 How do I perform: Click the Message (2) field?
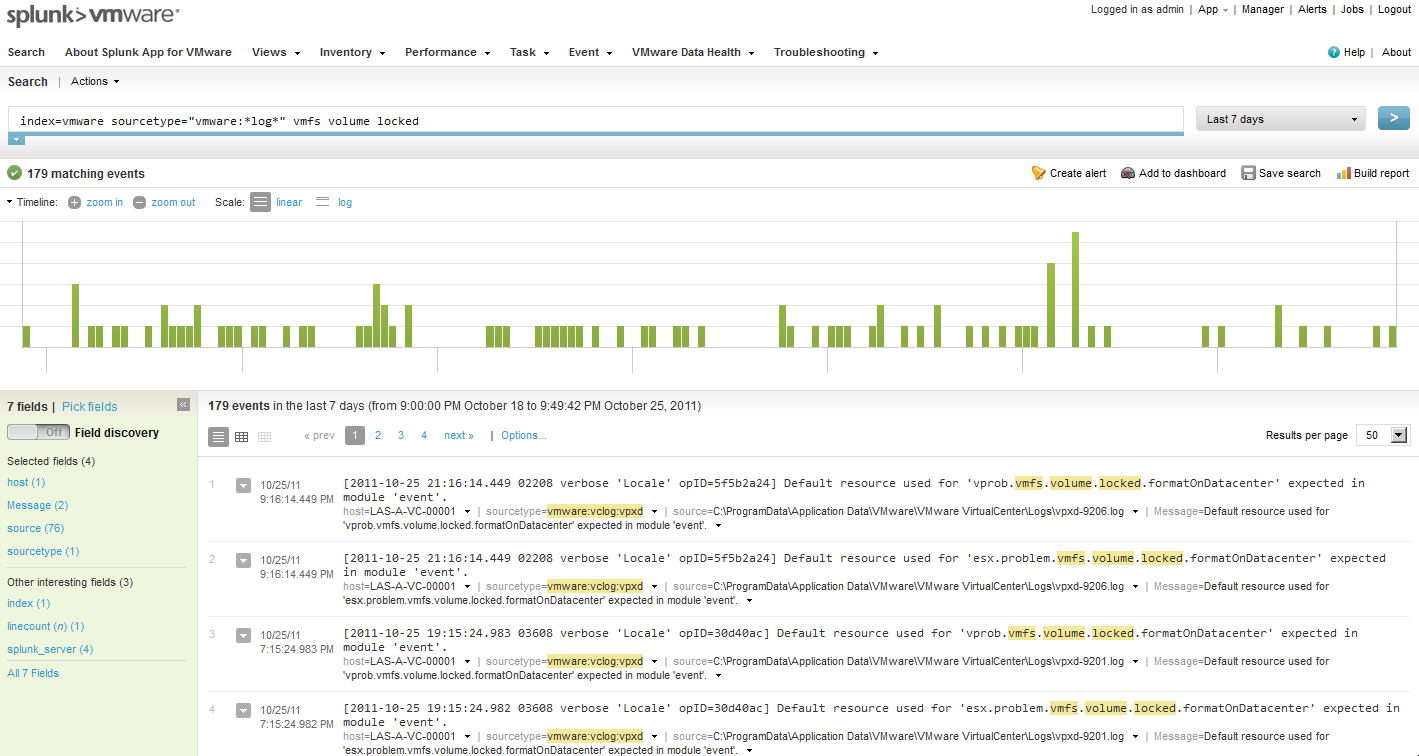point(37,505)
